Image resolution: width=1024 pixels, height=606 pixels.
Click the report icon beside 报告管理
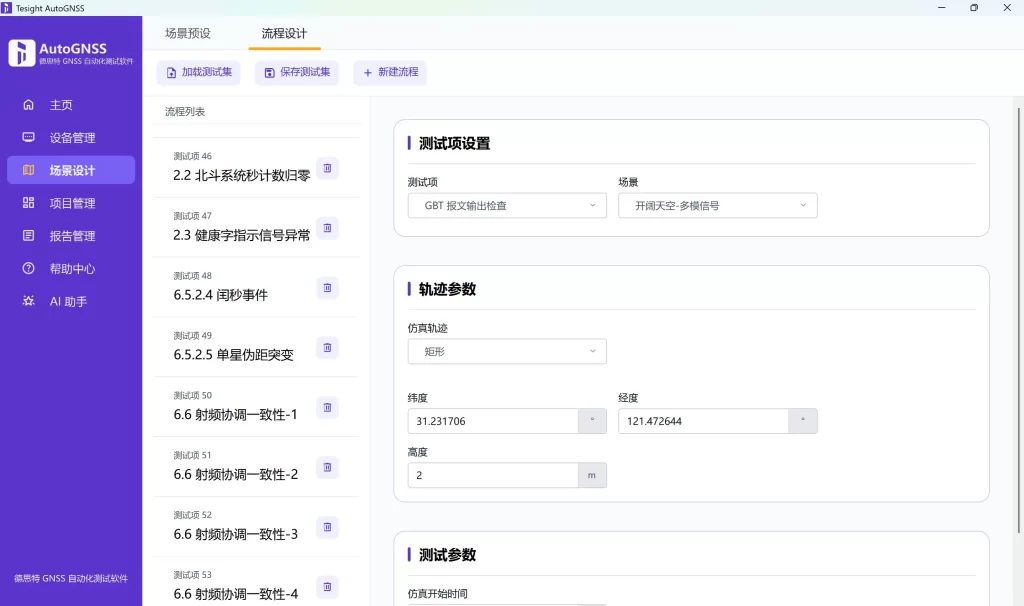pyautogui.click(x=28, y=235)
